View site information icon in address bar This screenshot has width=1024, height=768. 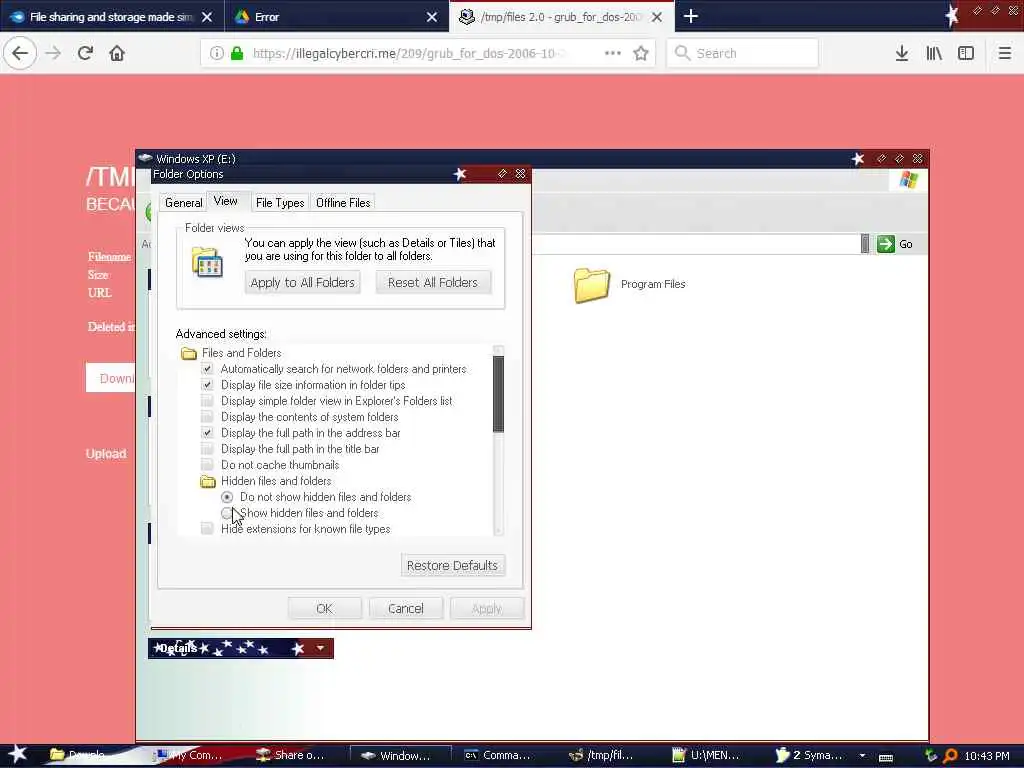[216, 53]
